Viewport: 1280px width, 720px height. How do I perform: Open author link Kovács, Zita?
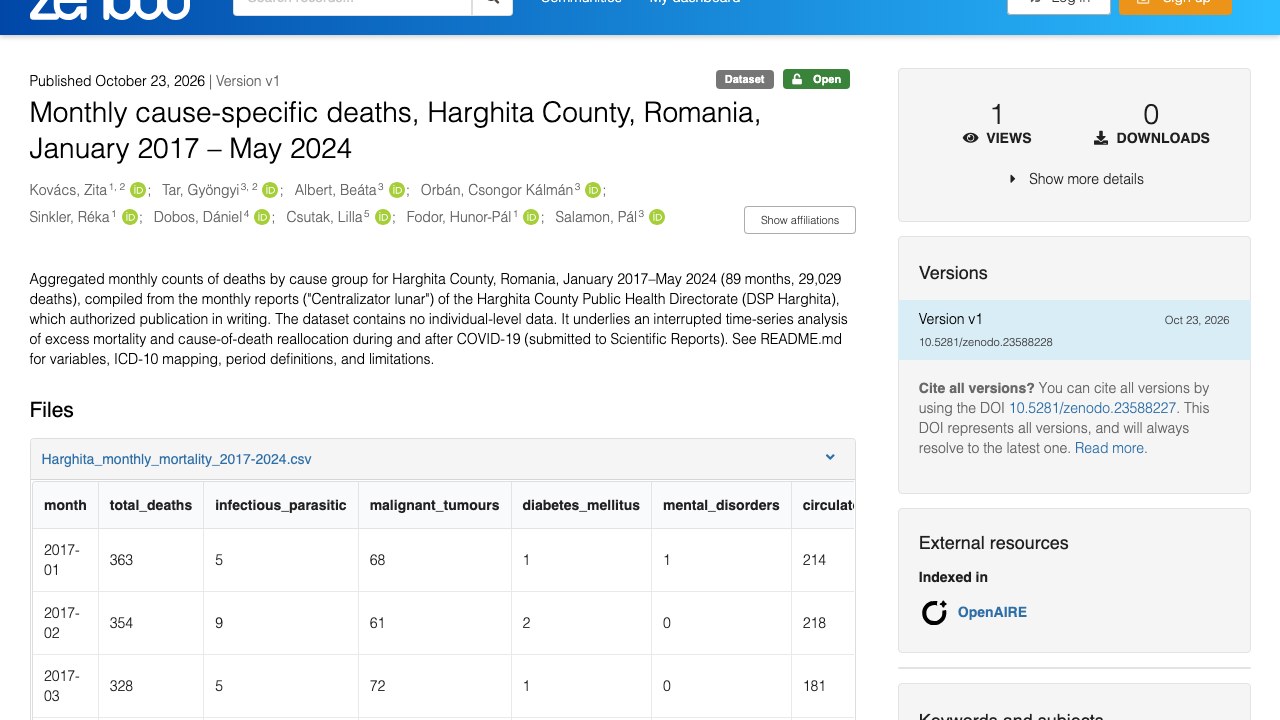pyautogui.click(x=69, y=190)
